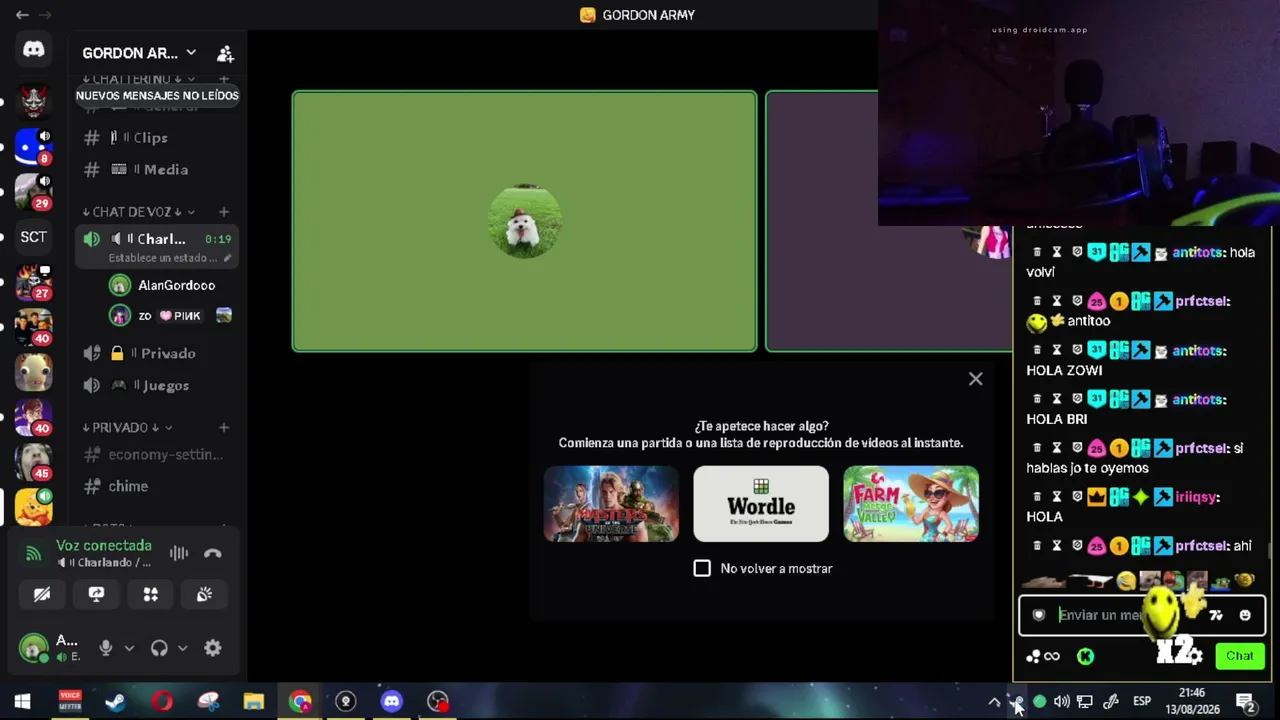
Task: Switch to Discord in taskbar
Action: (391, 702)
